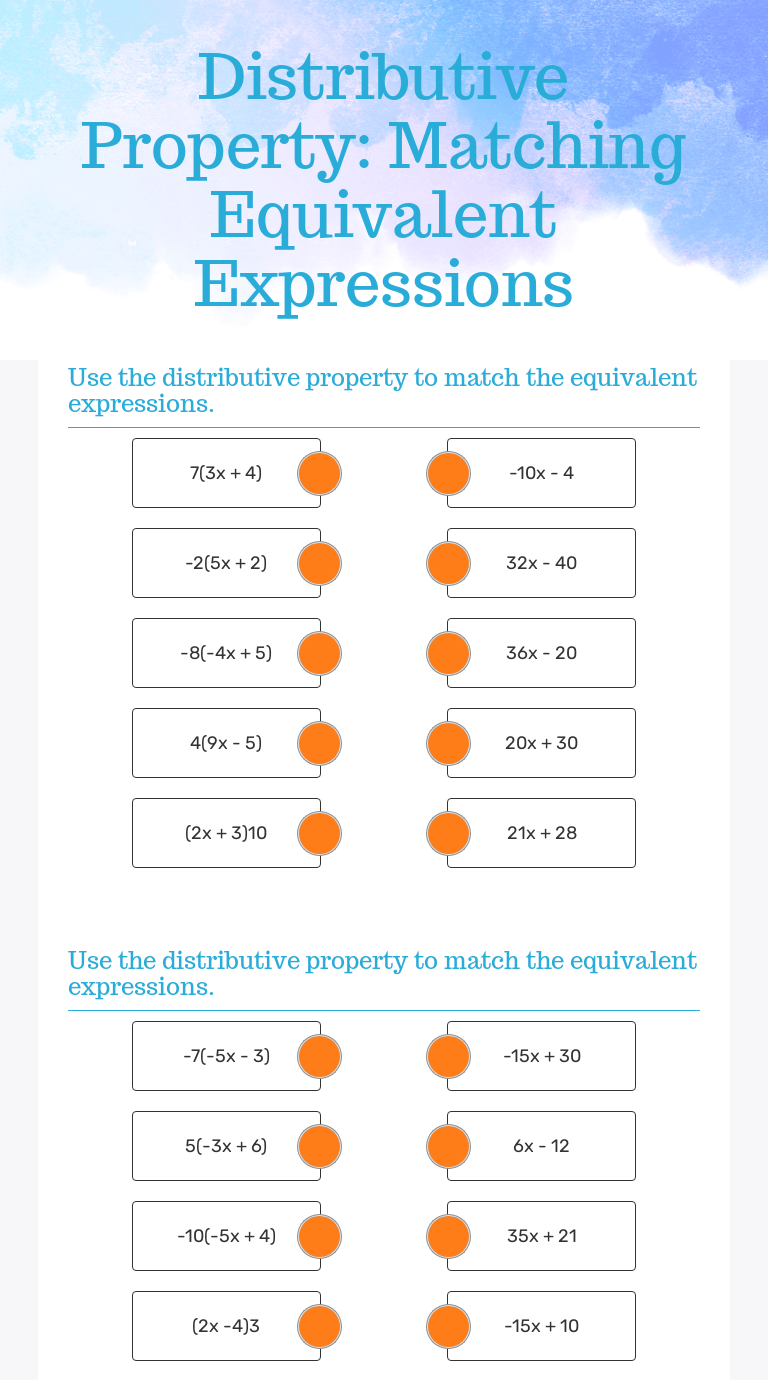Click the orange dot for 35x + 21
This screenshot has height=1380, width=768.
pyautogui.click(x=448, y=1236)
